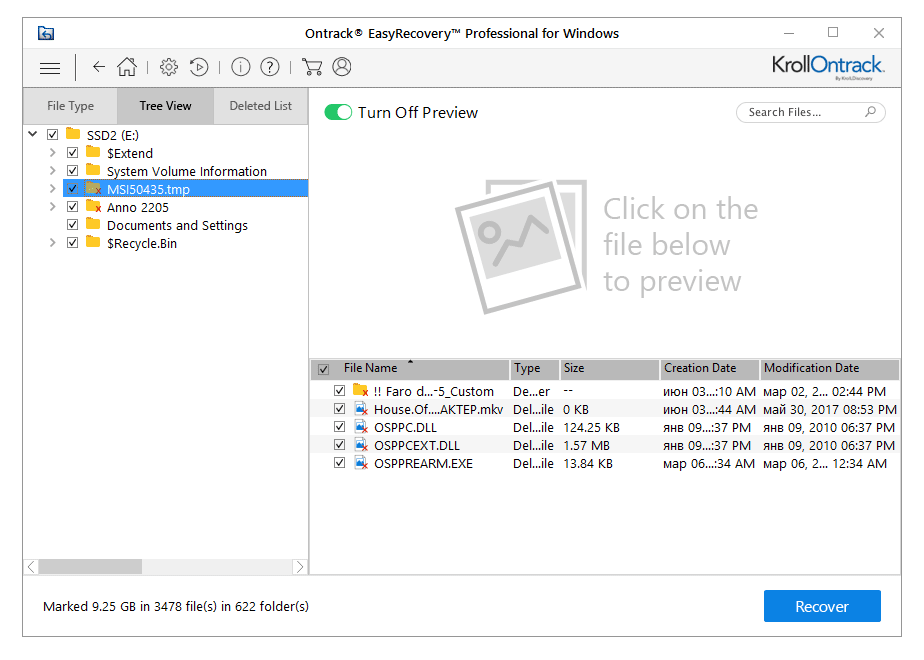Viewport: 924px width, 660px height.
Task: Uncheck the OSPPREARM.EXE file checkbox
Action: click(x=339, y=463)
